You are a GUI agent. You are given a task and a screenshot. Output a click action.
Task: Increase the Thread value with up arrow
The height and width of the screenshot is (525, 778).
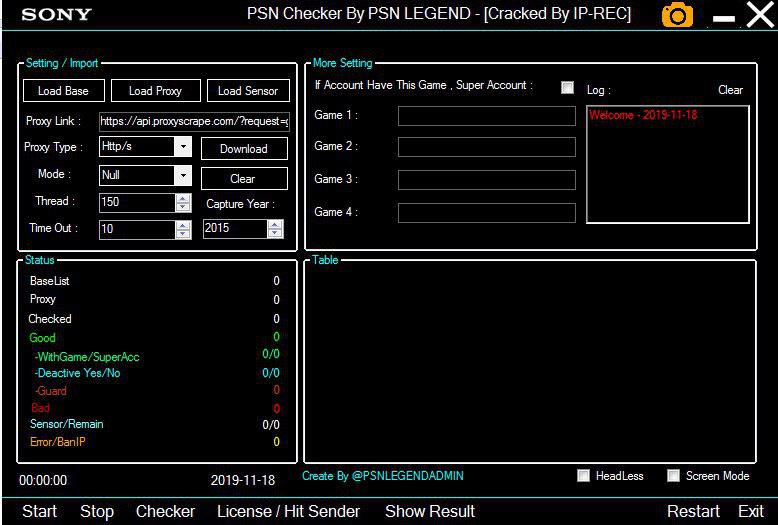183,198
